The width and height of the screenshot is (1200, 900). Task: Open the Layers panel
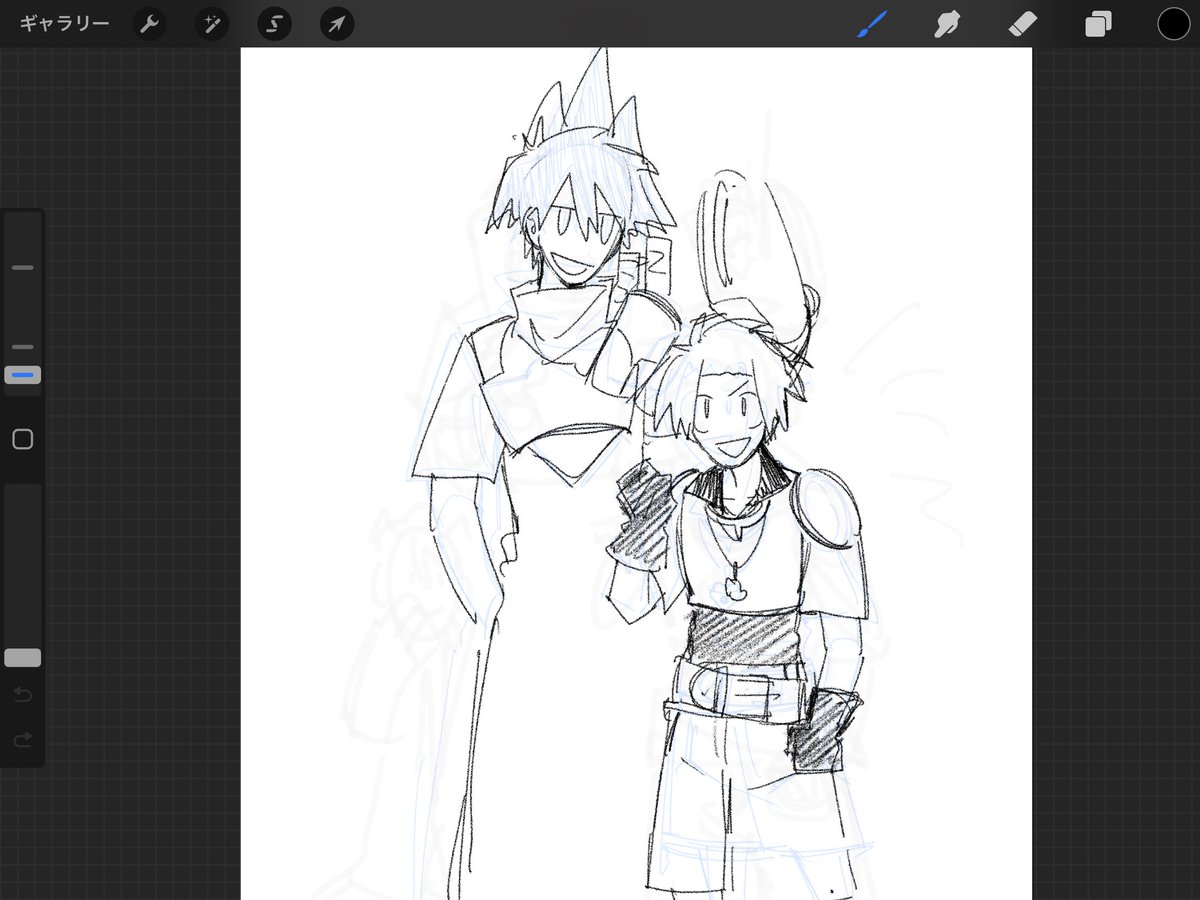(x=1098, y=24)
